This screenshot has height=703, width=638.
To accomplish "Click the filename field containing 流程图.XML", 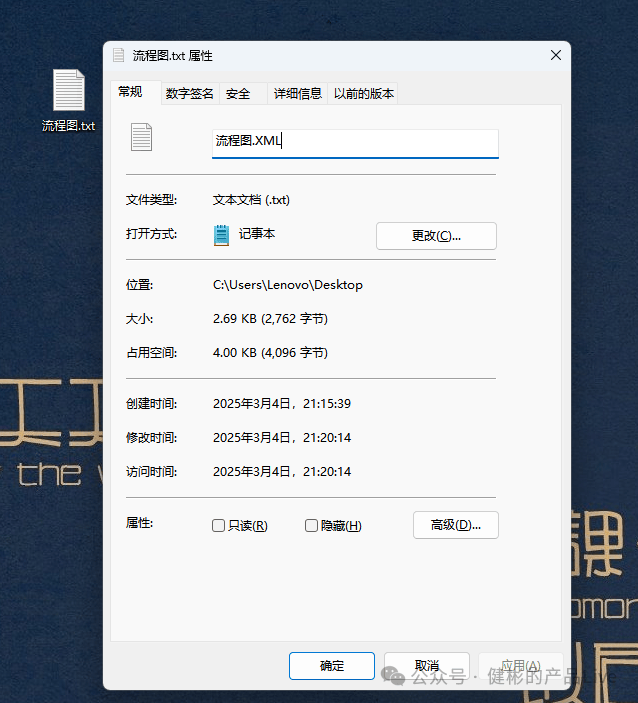I will [355, 143].
